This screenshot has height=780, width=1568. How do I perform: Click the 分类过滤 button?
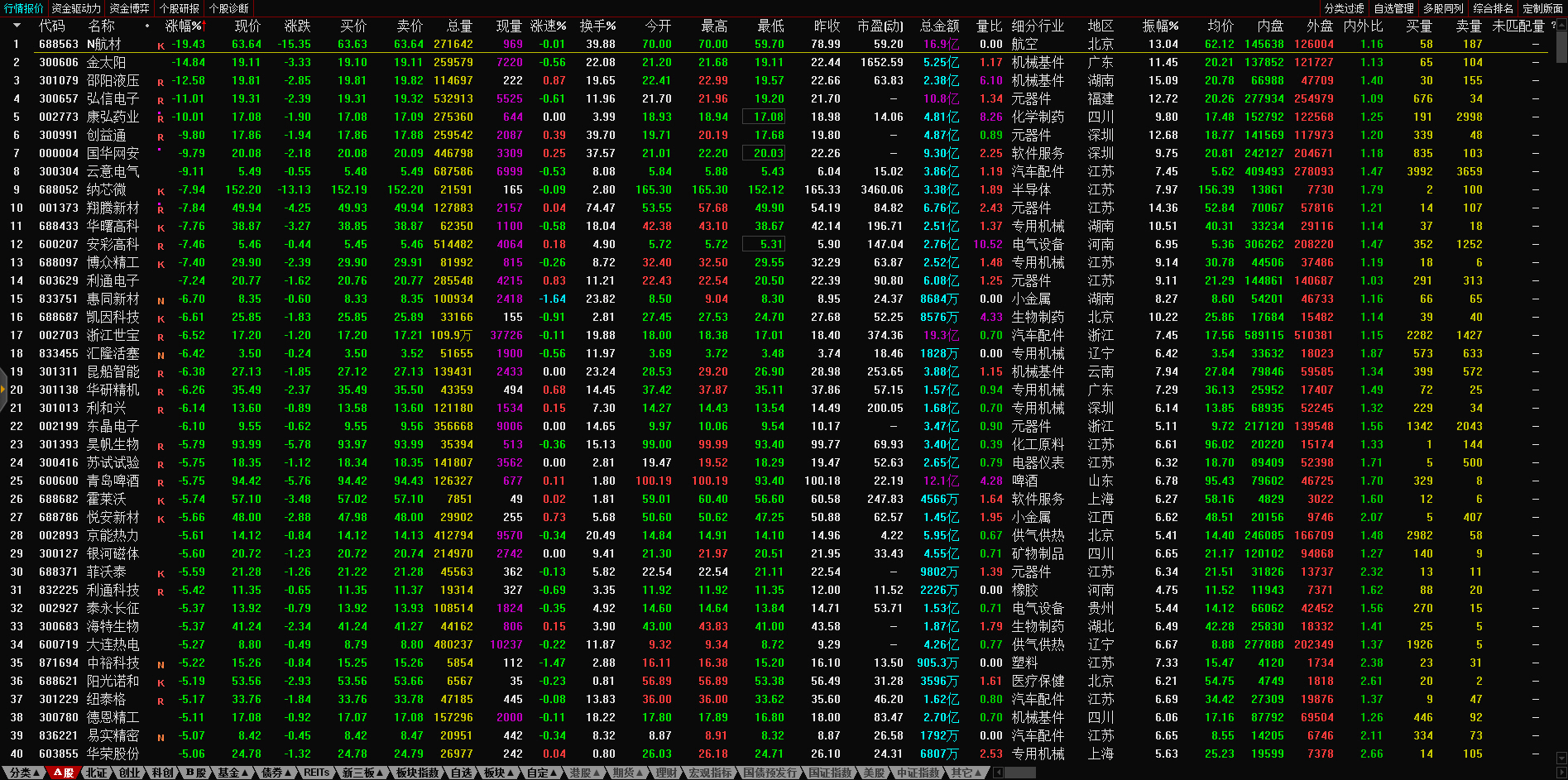click(1344, 8)
